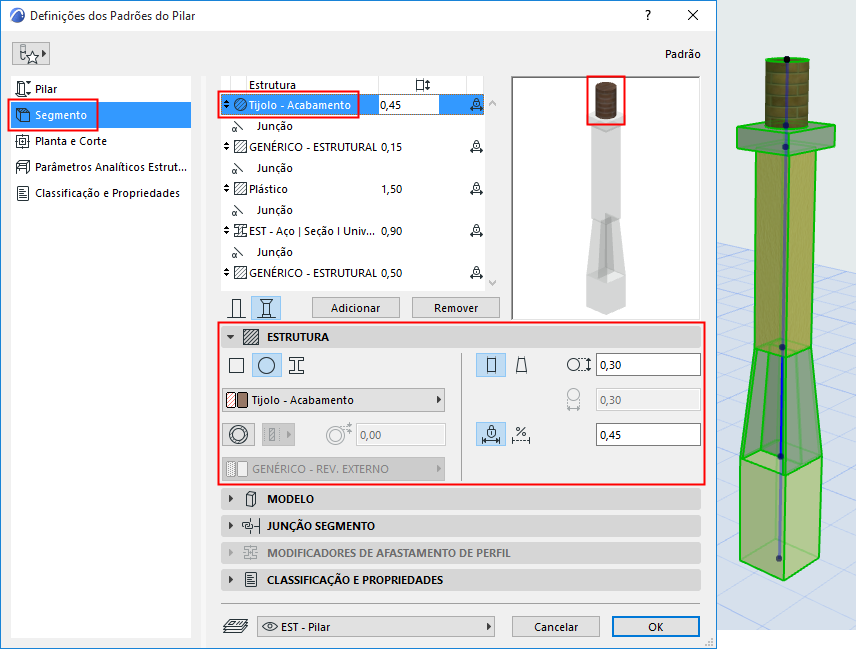Image resolution: width=856 pixels, height=649 pixels.
Task: Switch width input to percentage mode
Action: [521, 434]
